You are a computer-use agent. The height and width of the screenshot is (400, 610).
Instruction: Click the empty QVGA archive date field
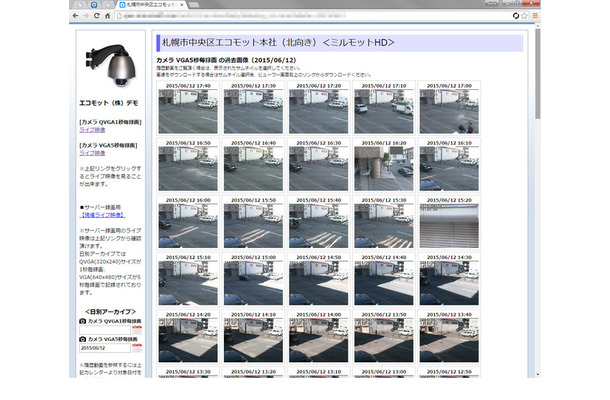[105, 330]
